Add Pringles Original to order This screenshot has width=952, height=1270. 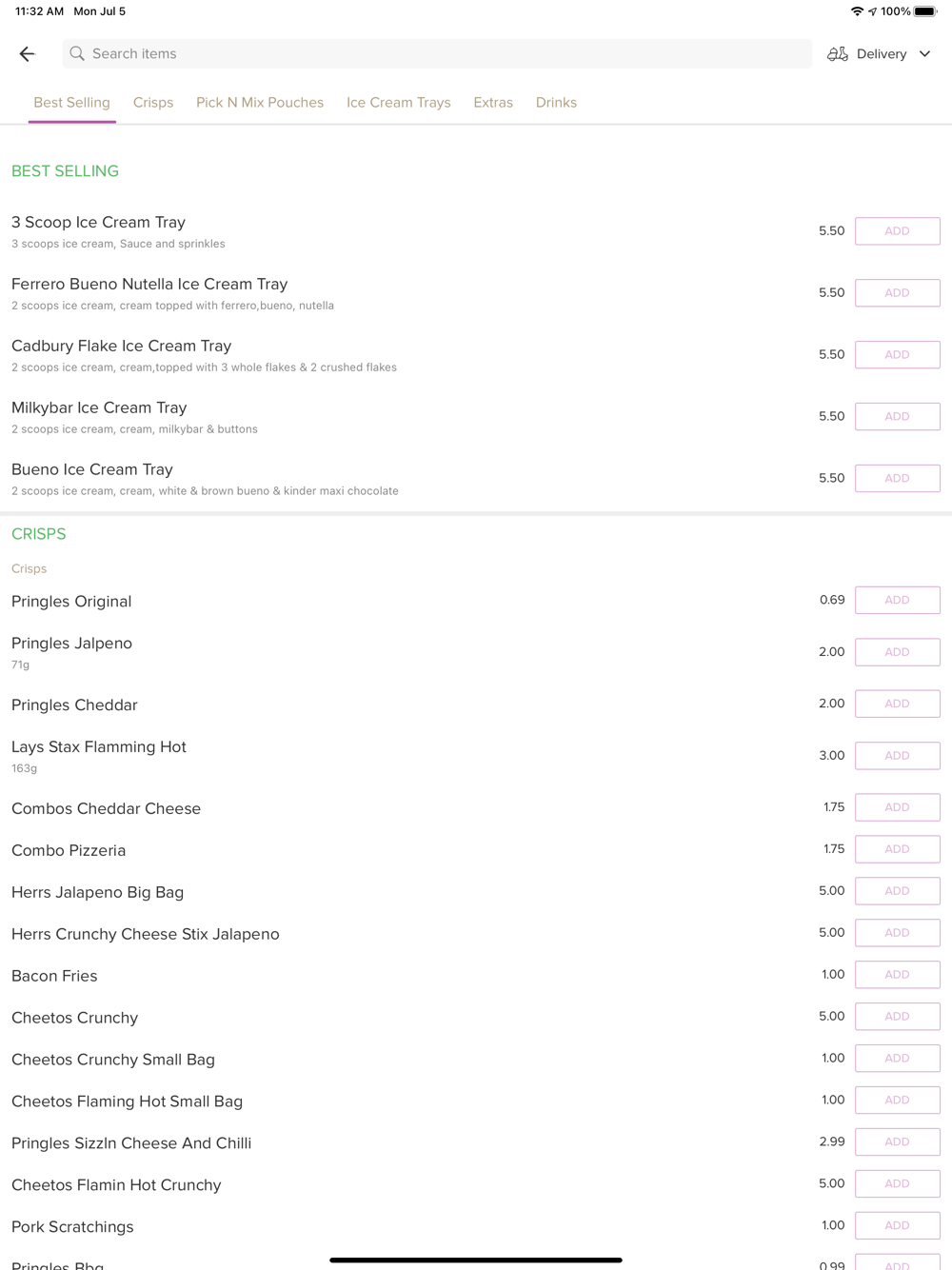coord(898,600)
